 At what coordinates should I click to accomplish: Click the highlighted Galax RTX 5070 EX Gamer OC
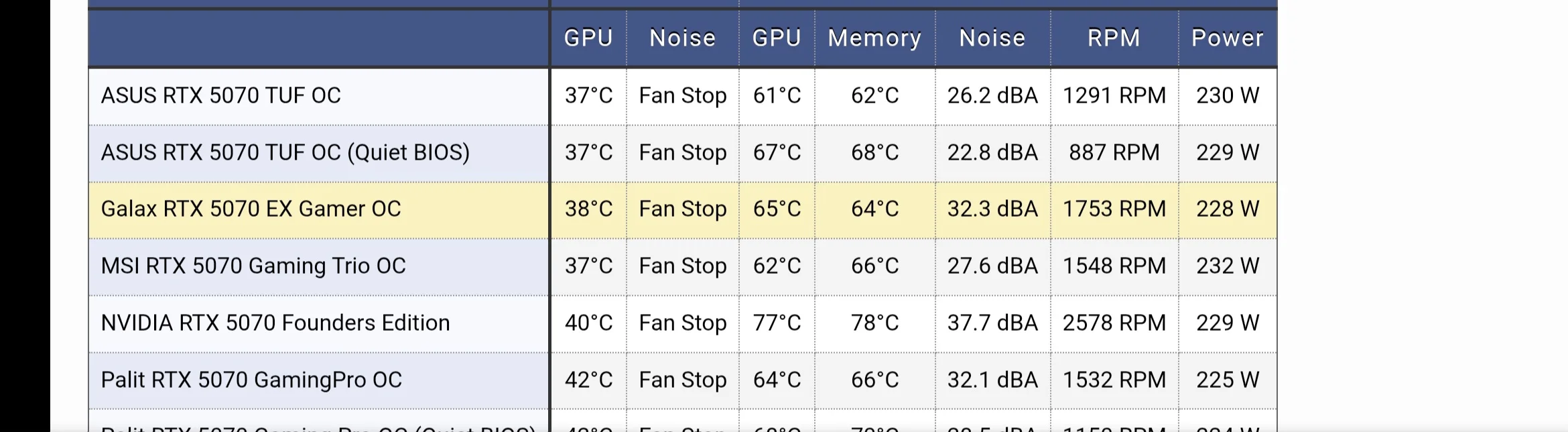[251, 209]
